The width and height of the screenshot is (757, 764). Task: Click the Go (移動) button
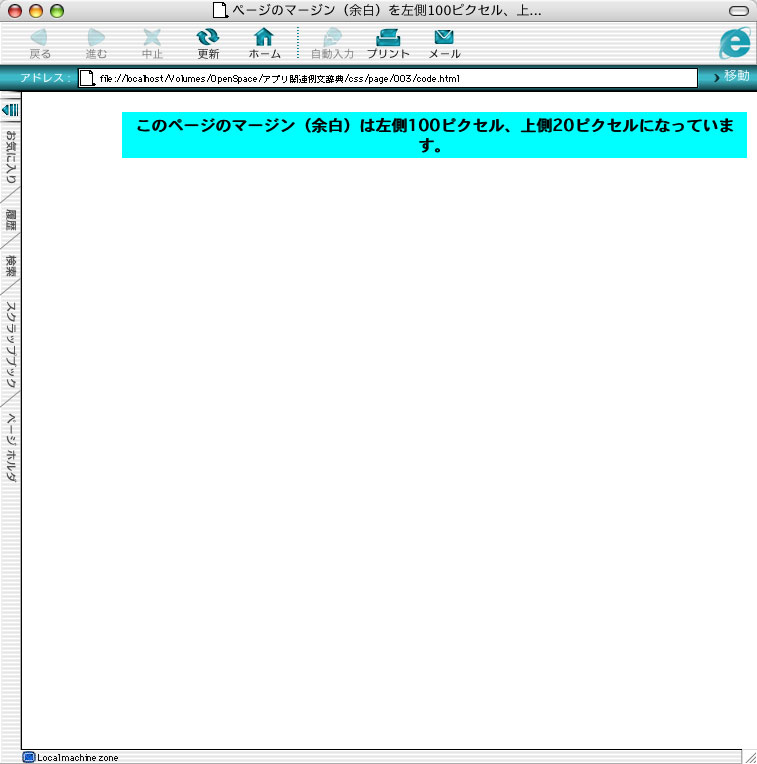[731, 77]
